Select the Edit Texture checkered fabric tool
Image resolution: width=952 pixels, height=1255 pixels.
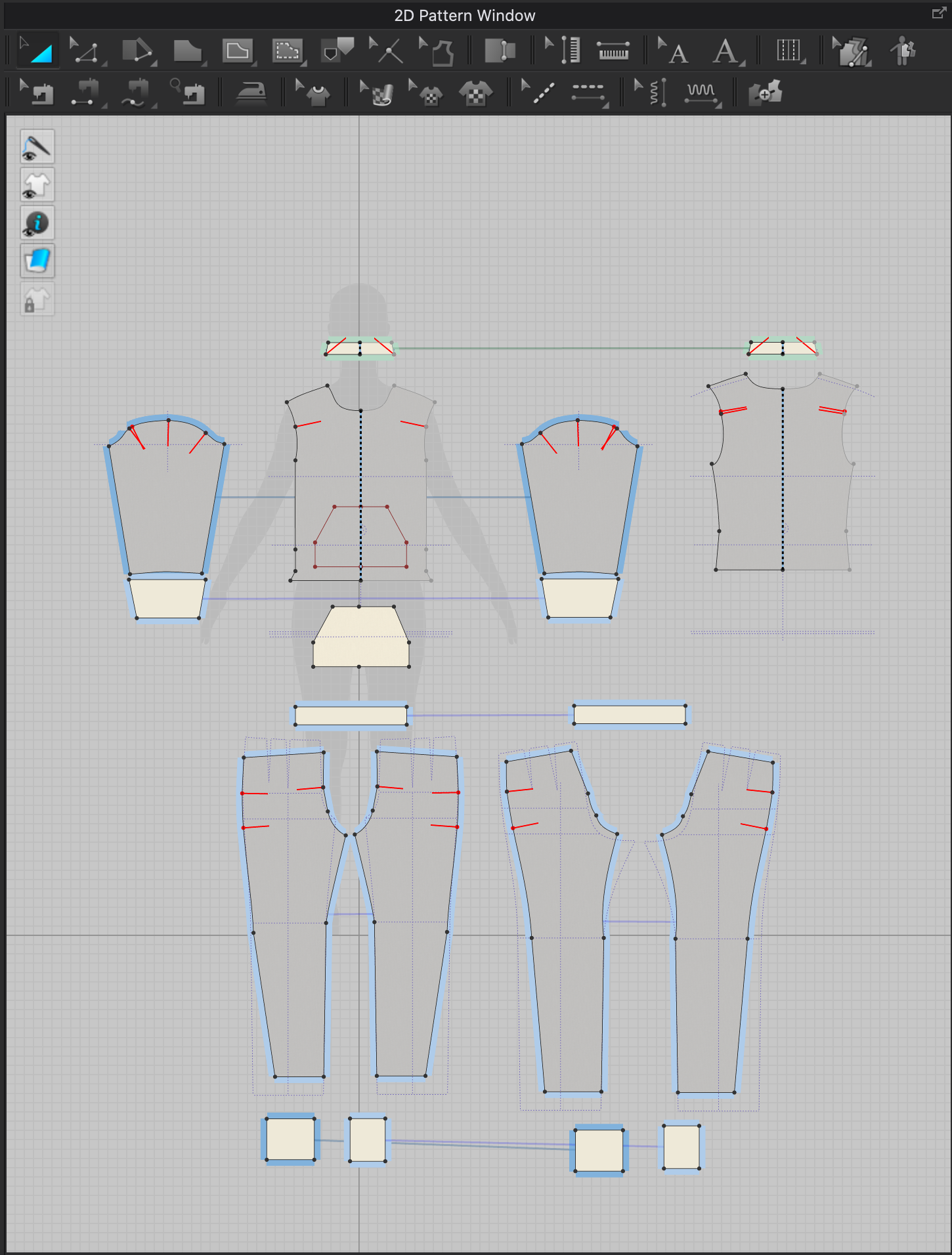(376, 92)
